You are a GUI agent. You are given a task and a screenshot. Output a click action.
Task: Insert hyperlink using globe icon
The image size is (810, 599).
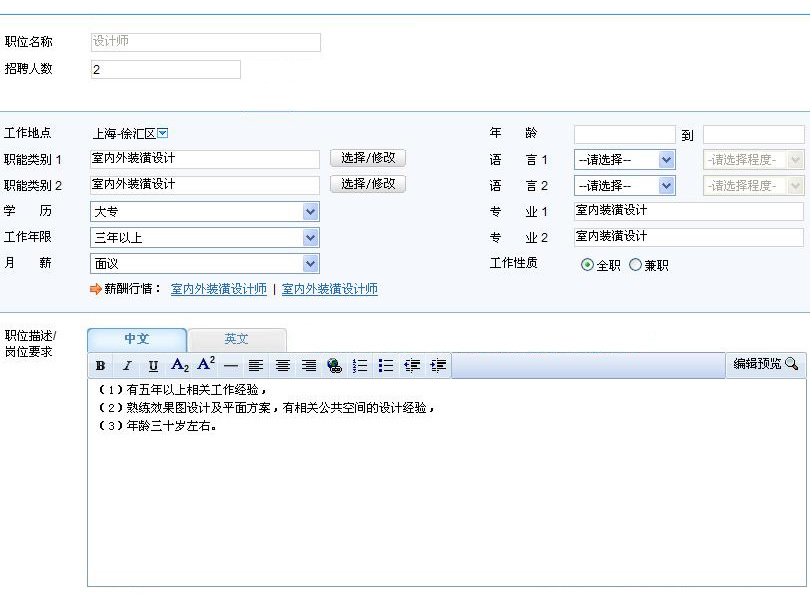tap(335, 366)
